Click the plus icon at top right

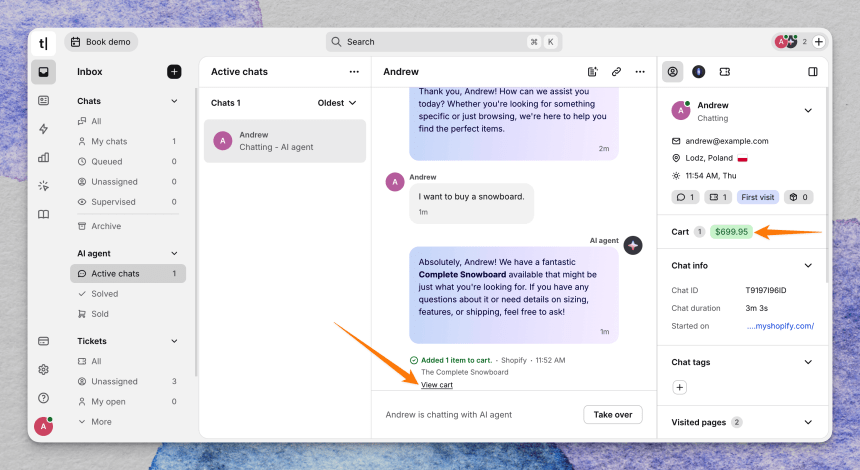coord(818,42)
